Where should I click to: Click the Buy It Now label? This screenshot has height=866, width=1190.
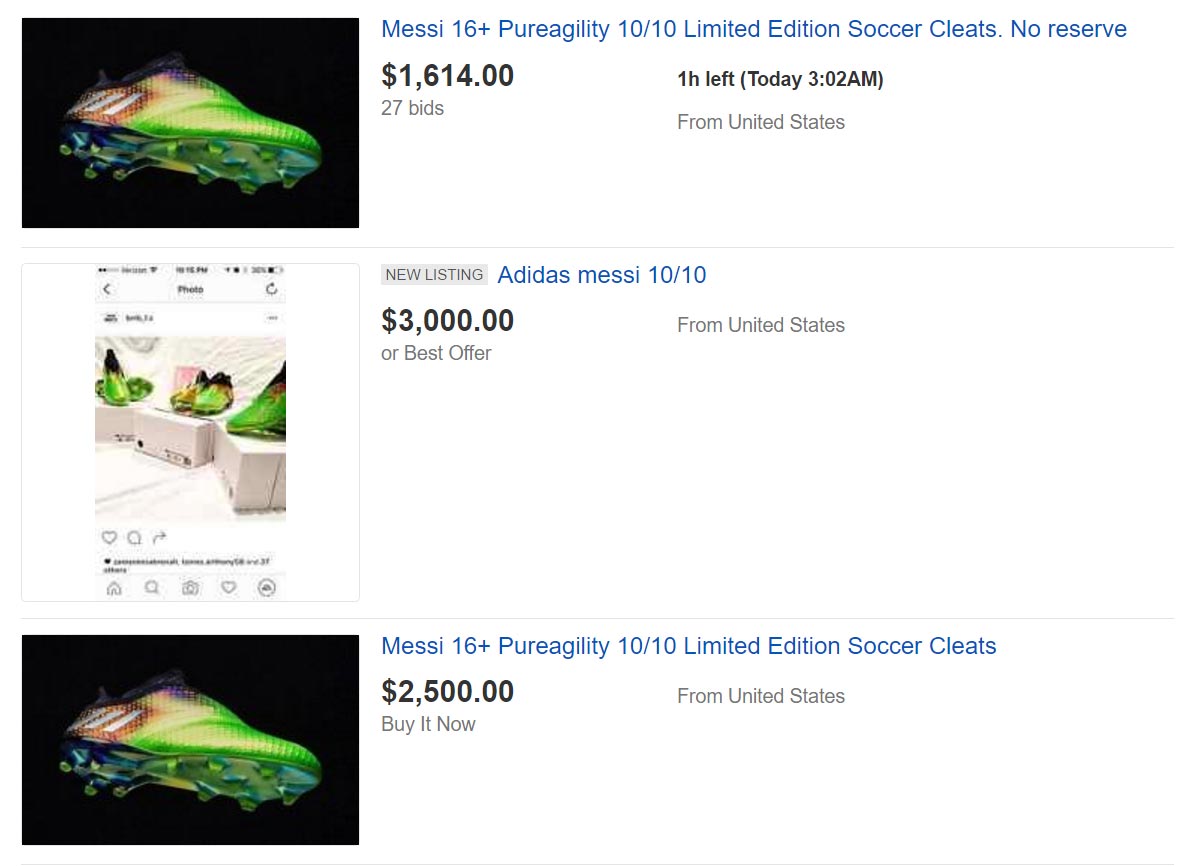429,723
